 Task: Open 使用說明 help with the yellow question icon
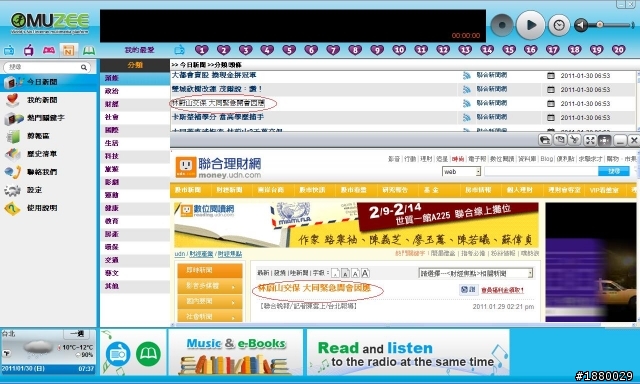click(x=49, y=208)
